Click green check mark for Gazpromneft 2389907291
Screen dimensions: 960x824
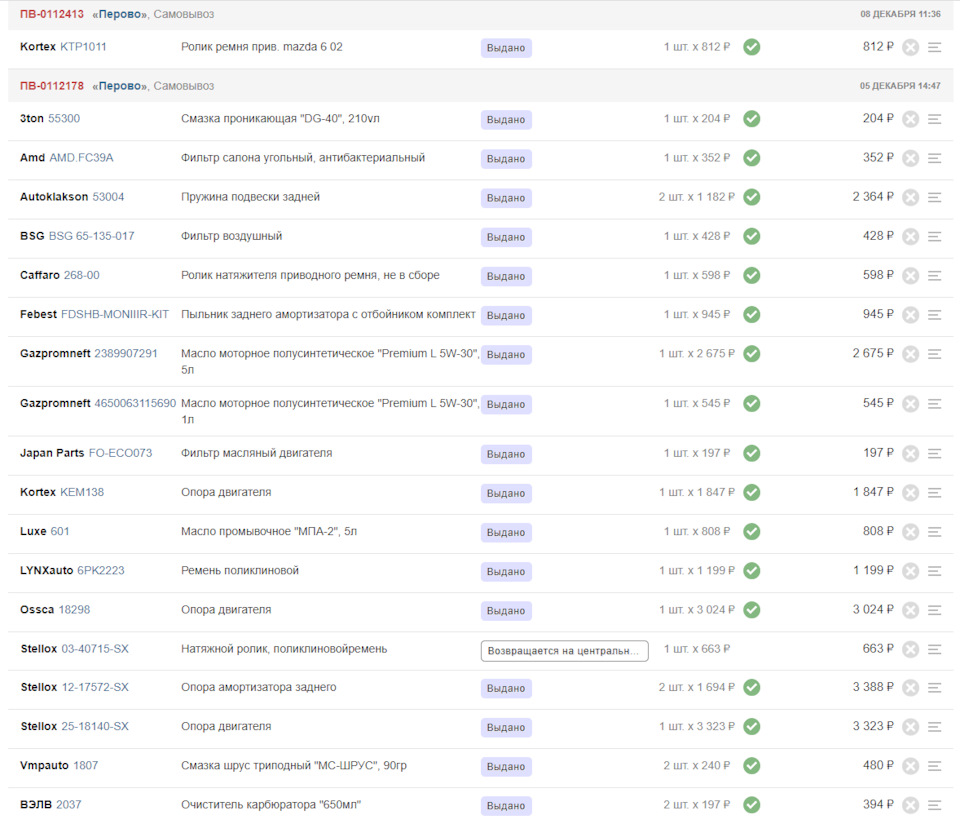(x=752, y=354)
